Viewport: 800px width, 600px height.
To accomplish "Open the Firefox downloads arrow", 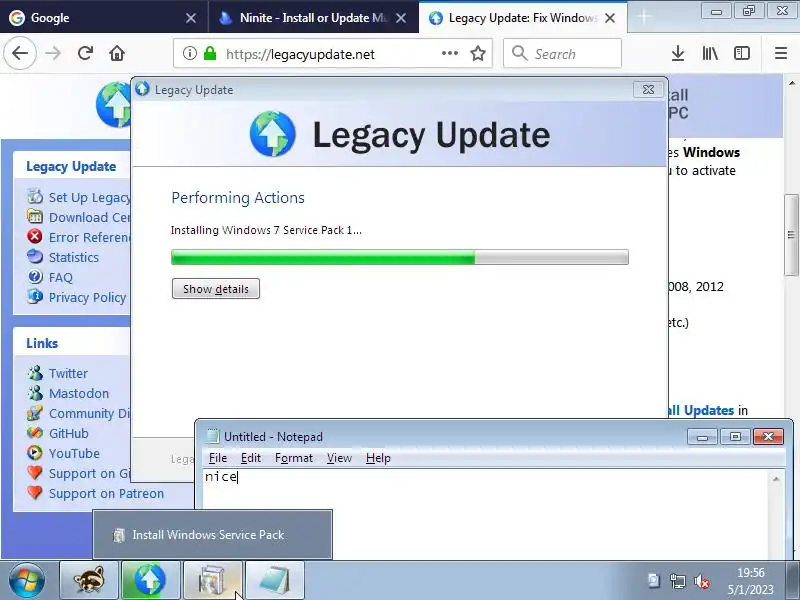I will pos(678,53).
